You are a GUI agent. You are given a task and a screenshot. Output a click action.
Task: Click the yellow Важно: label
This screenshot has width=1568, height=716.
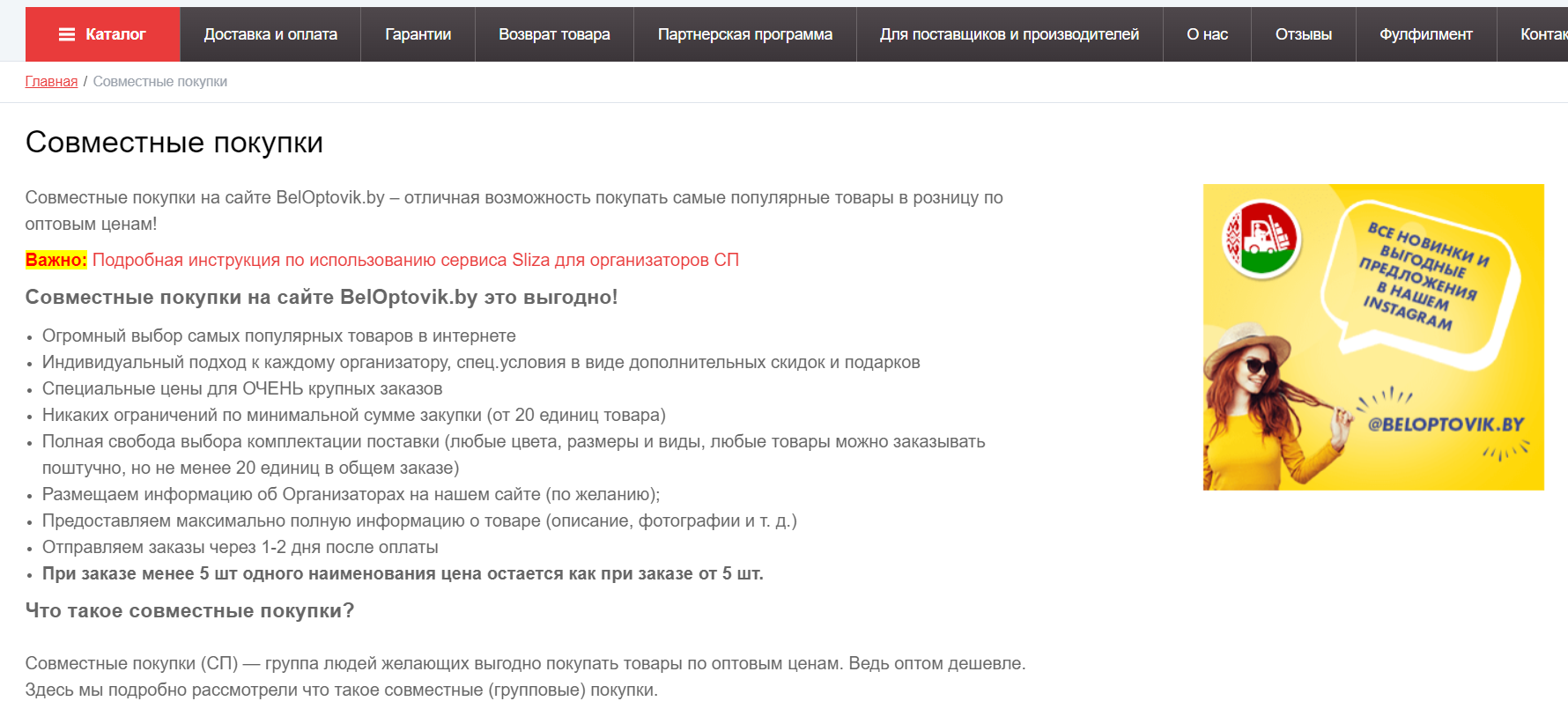pos(56,260)
